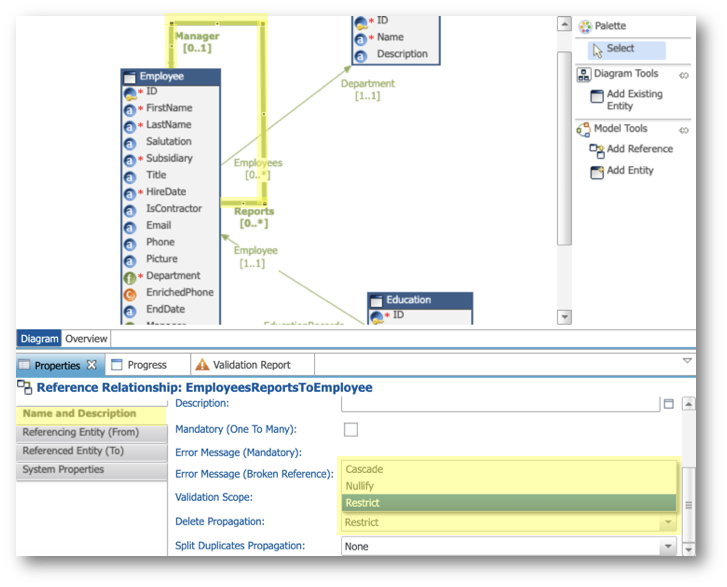
Task: Click the Palette icon in the panel header
Action: click(x=585, y=26)
